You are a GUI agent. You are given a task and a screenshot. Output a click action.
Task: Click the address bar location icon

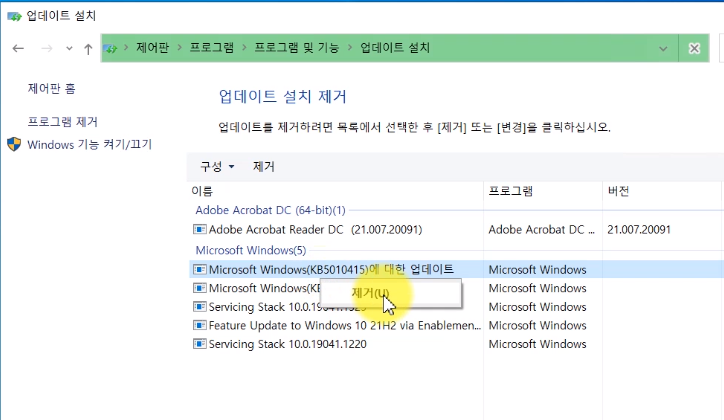(x=110, y=48)
